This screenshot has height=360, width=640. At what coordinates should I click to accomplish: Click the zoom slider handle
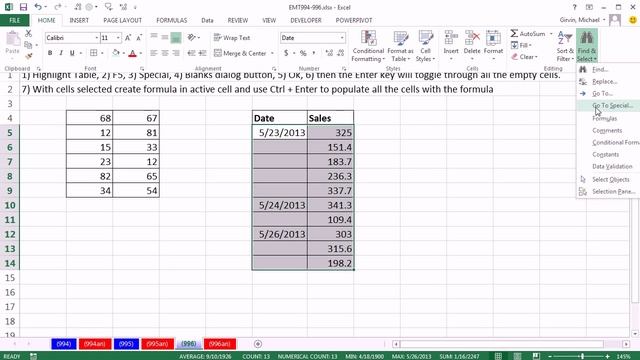tap(582, 356)
